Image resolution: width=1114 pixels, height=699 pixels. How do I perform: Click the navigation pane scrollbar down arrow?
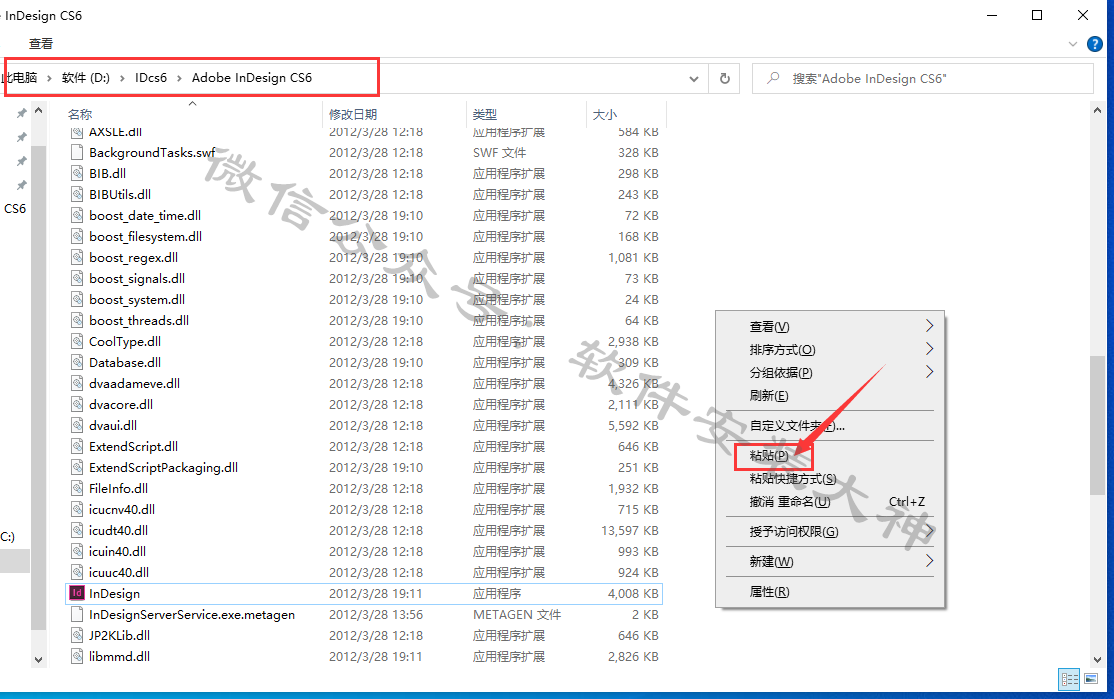pos(38,659)
